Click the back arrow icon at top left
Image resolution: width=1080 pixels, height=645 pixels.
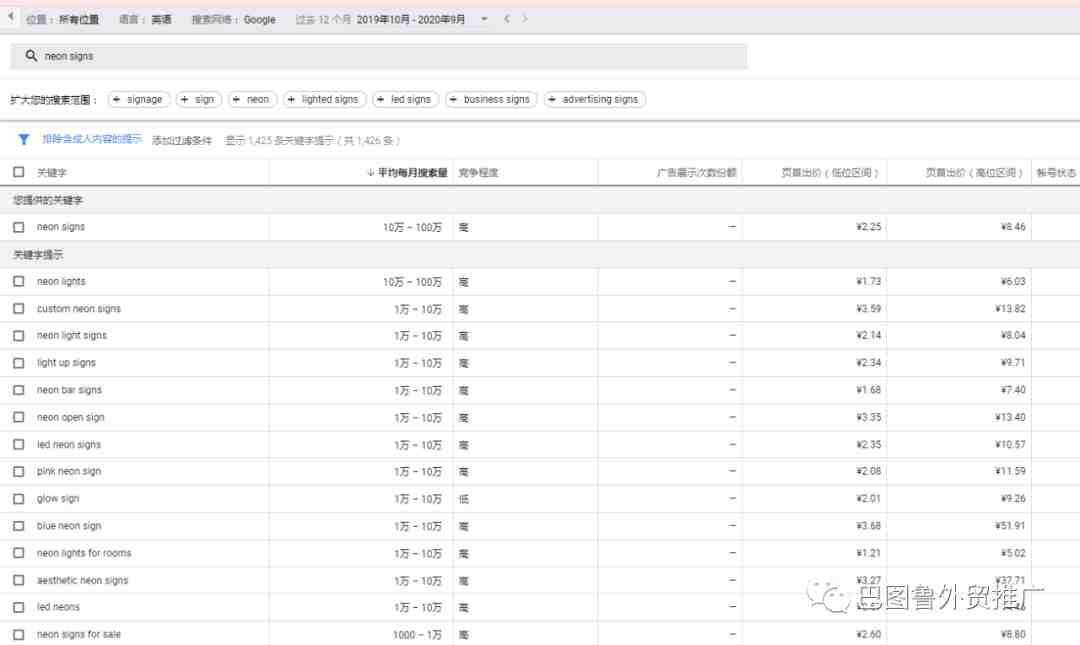(10, 17)
